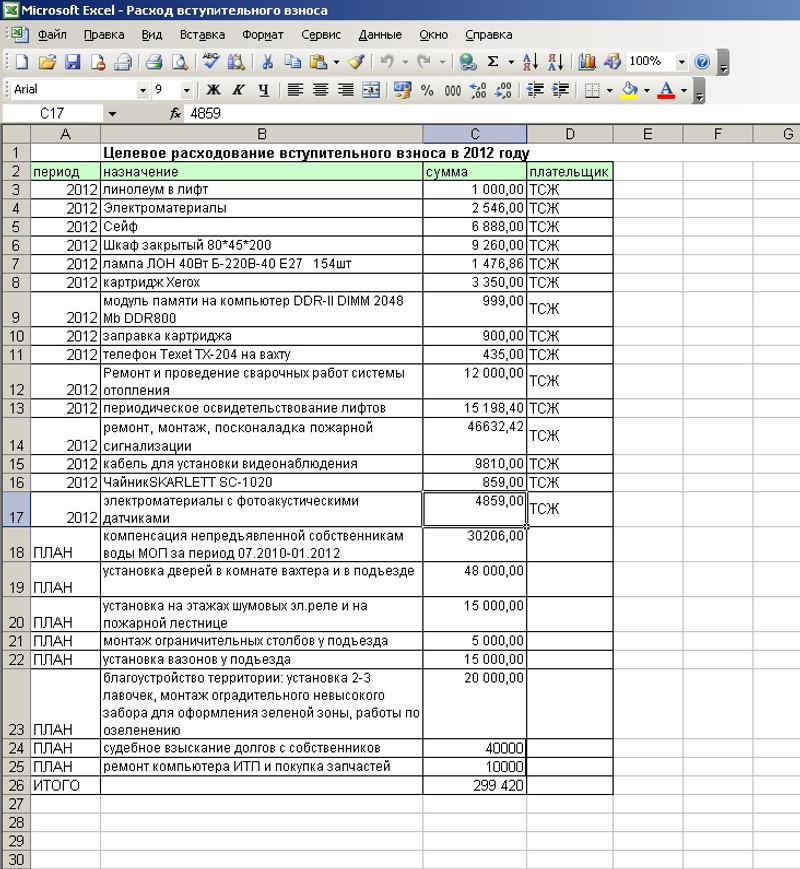Open the Данные menu

tap(379, 34)
